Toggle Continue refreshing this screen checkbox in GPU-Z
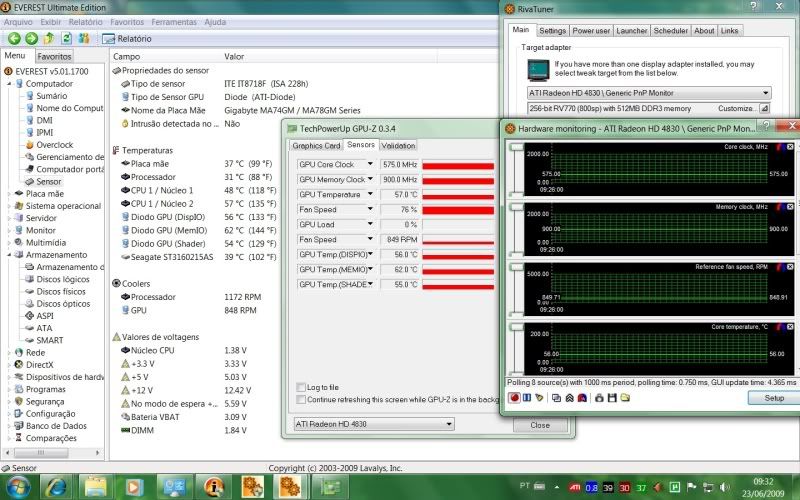This screenshot has width=800, height=500. (301, 399)
